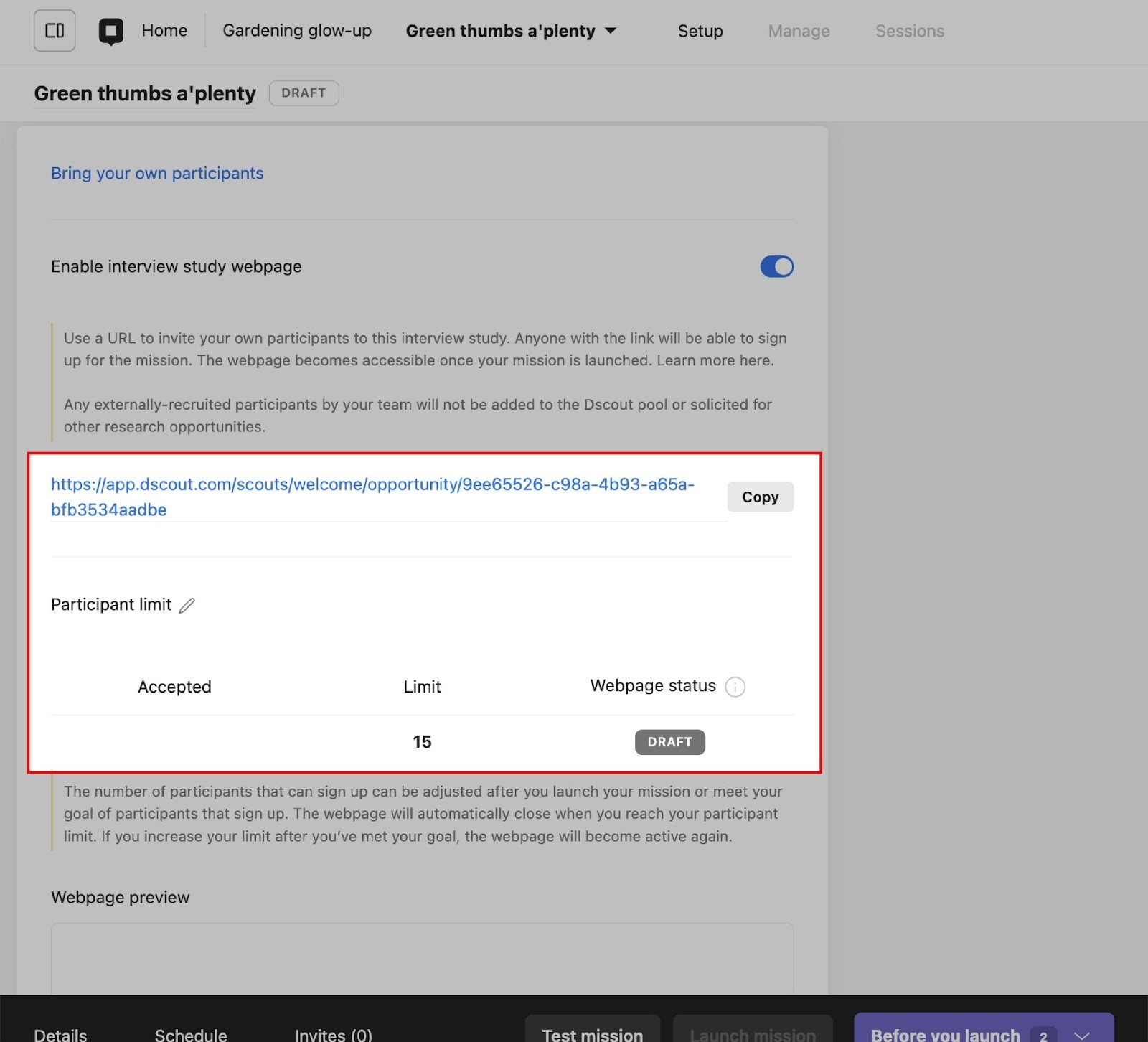Open the Invites (0) tab

coord(333,1033)
